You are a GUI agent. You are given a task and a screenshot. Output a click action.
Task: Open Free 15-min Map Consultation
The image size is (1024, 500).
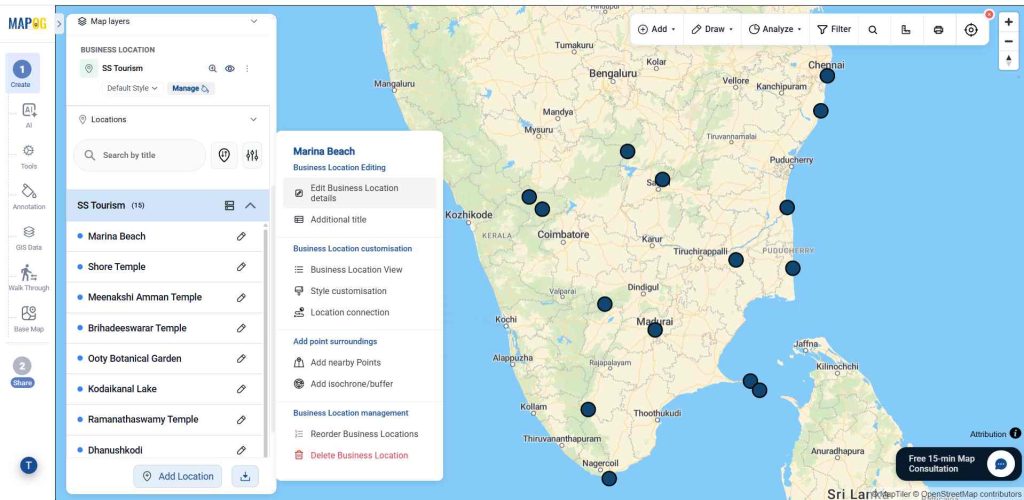(x=958, y=464)
